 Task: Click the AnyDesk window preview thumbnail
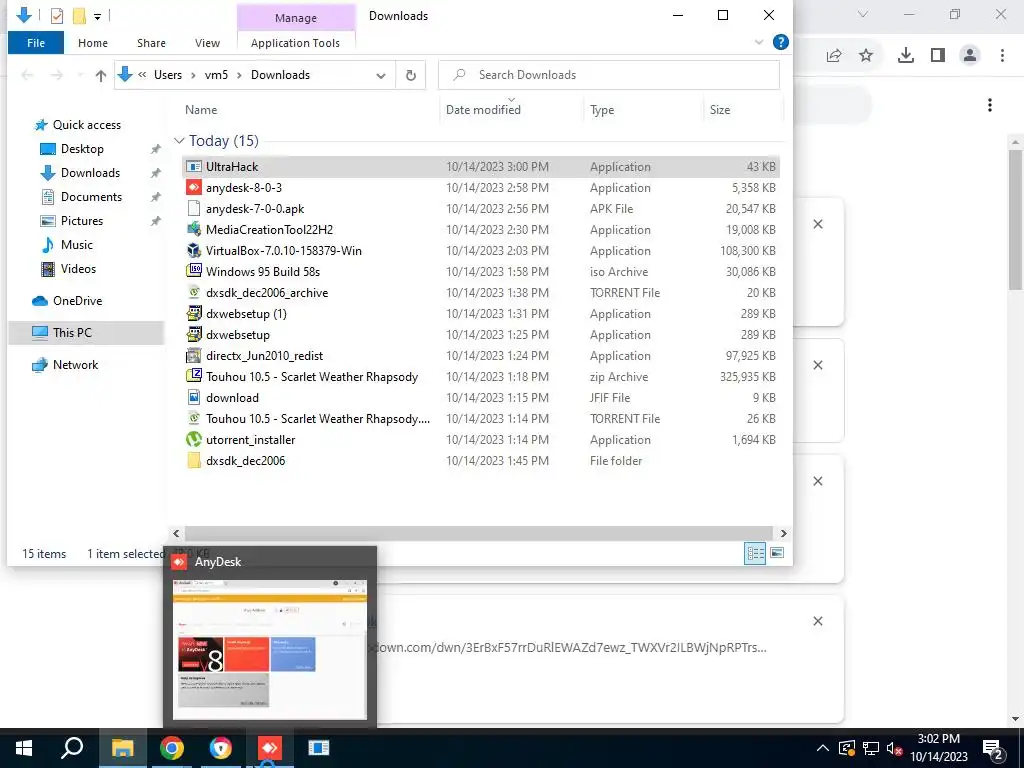[x=270, y=649]
